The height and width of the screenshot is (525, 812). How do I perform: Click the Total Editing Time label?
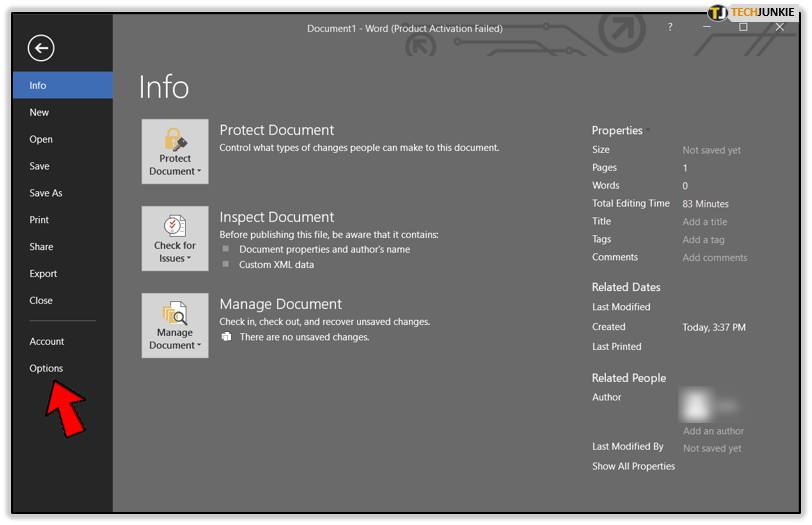(631, 203)
